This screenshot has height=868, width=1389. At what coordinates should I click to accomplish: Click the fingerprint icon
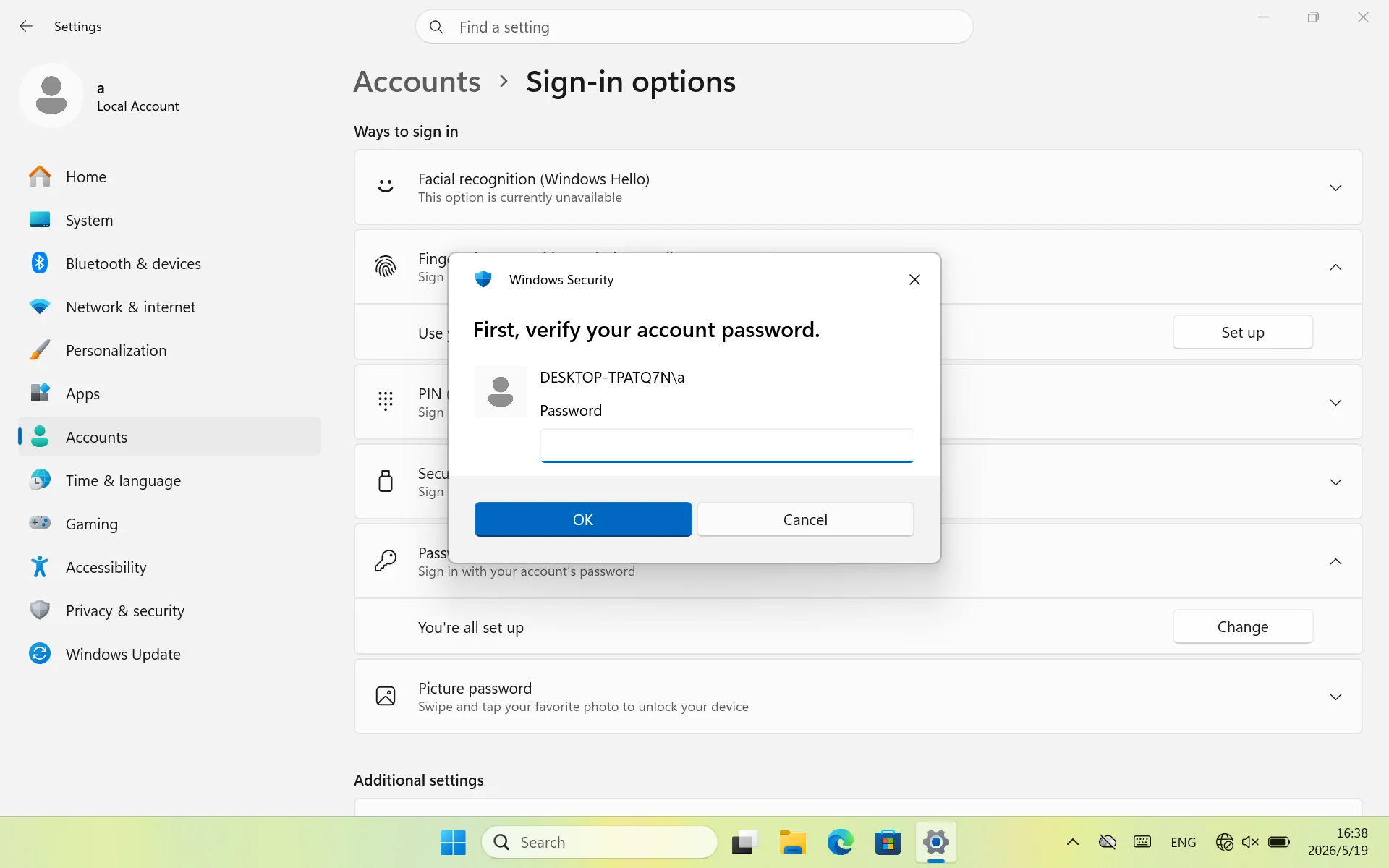tap(386, 267)
